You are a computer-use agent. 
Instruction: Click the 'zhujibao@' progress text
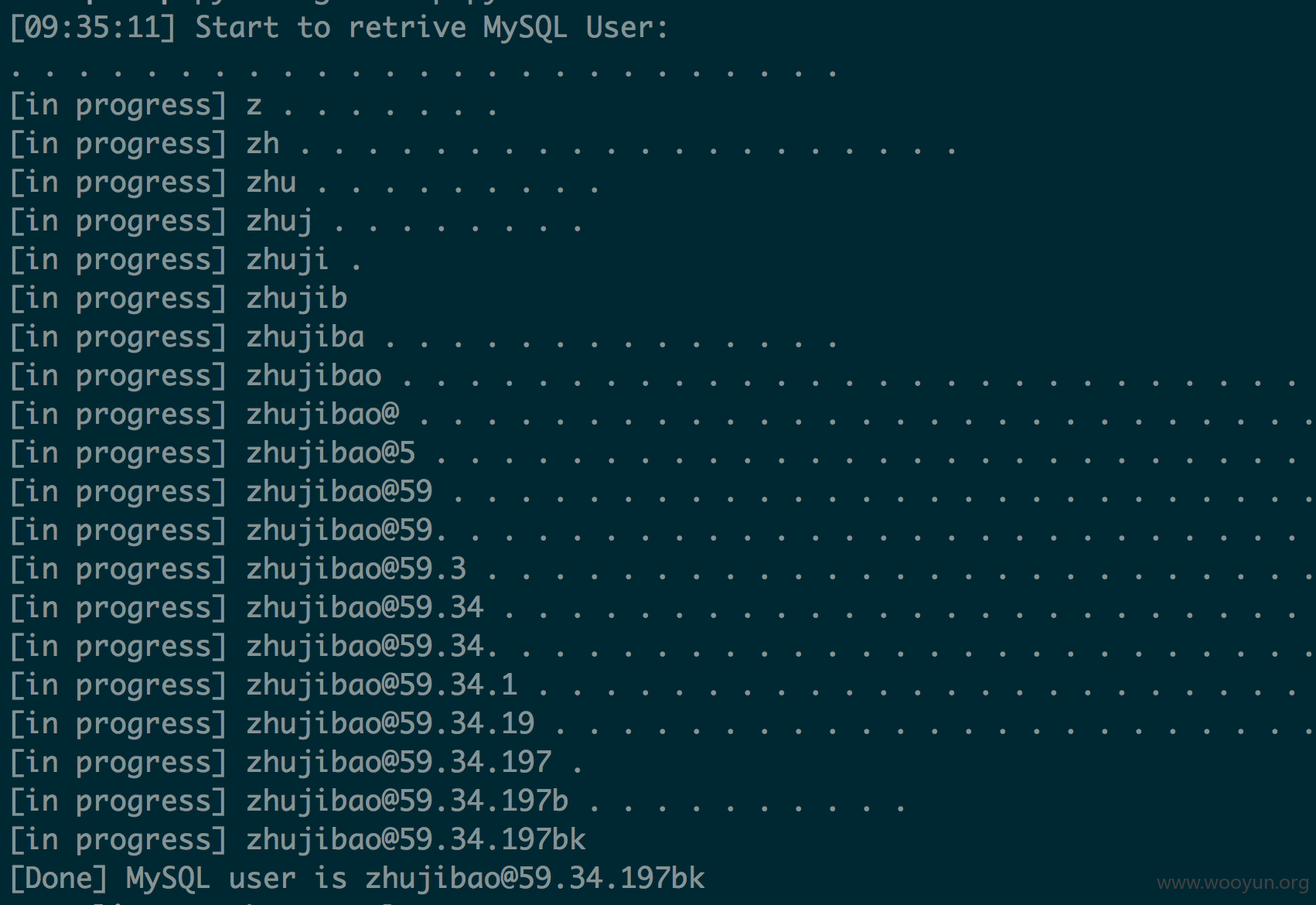click(323, 416)
